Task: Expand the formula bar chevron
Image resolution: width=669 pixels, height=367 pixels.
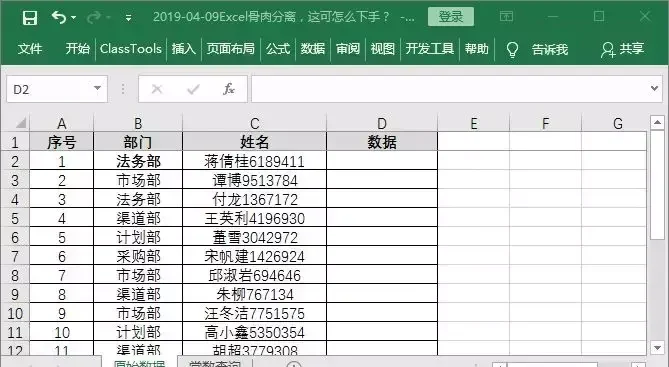Action: 654,88
